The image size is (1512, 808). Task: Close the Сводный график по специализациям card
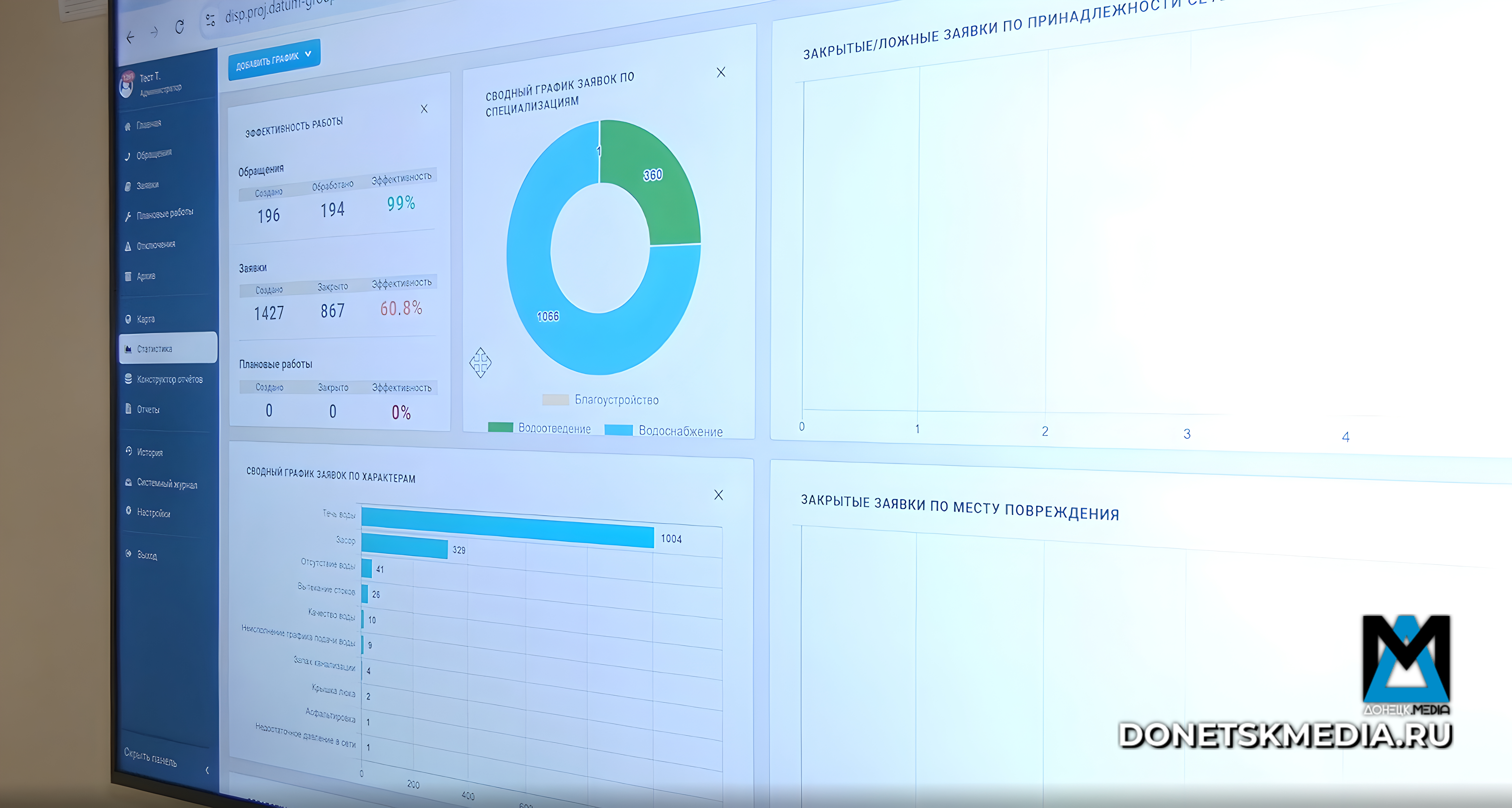click(721, 72)
